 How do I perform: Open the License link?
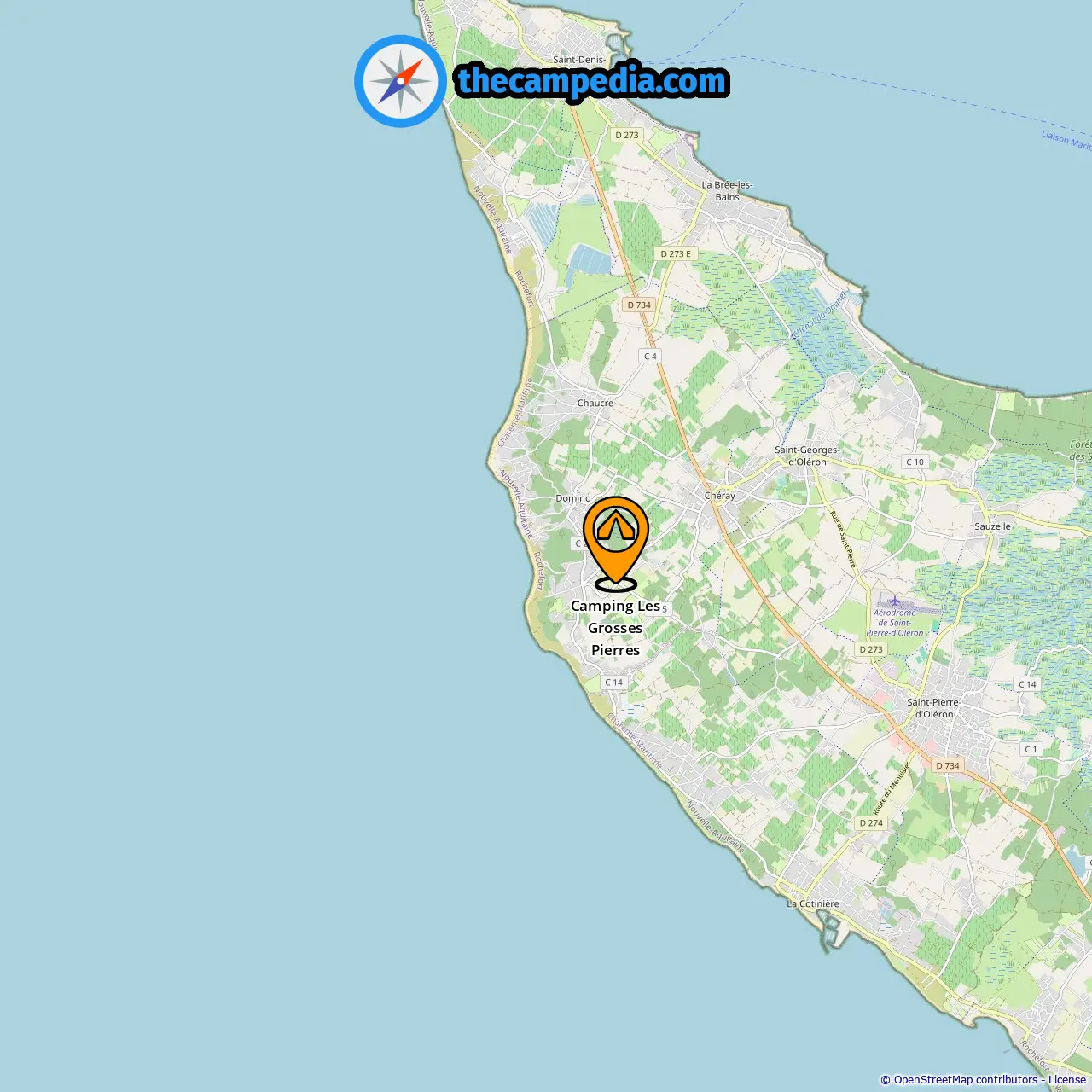point(1067,1080)
